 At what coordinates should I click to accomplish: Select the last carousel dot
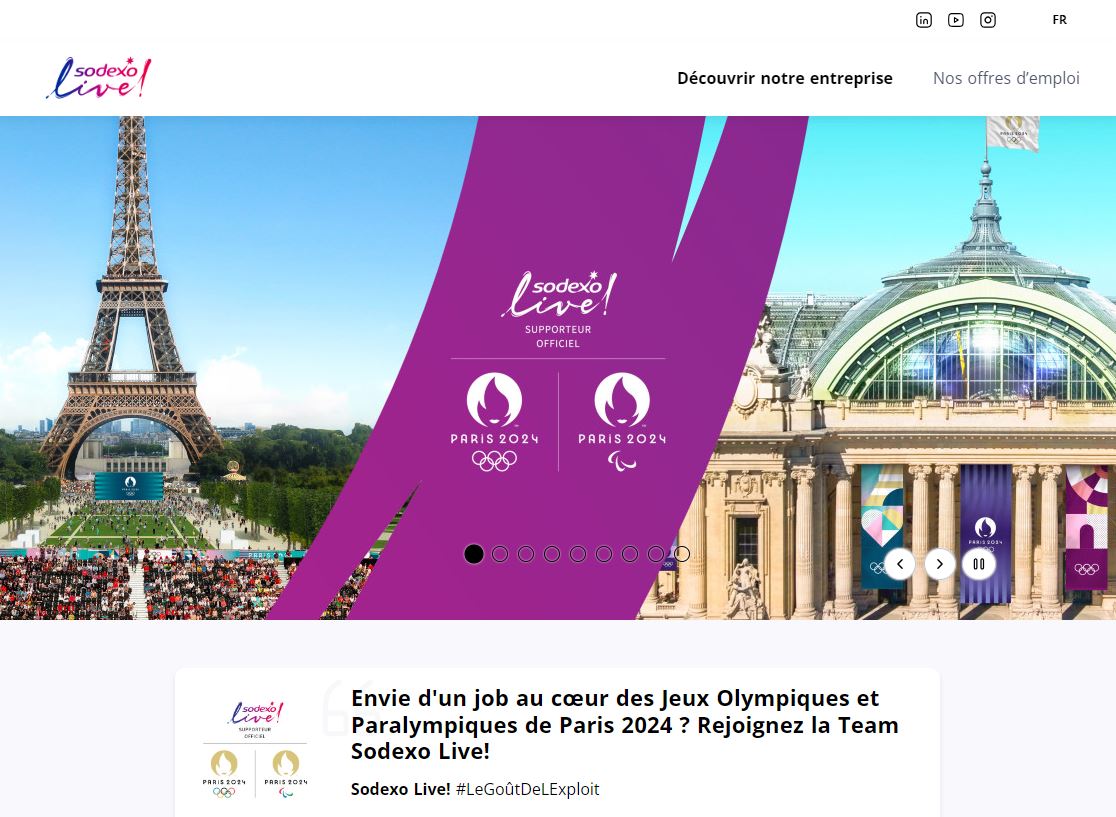pos(682,554)
